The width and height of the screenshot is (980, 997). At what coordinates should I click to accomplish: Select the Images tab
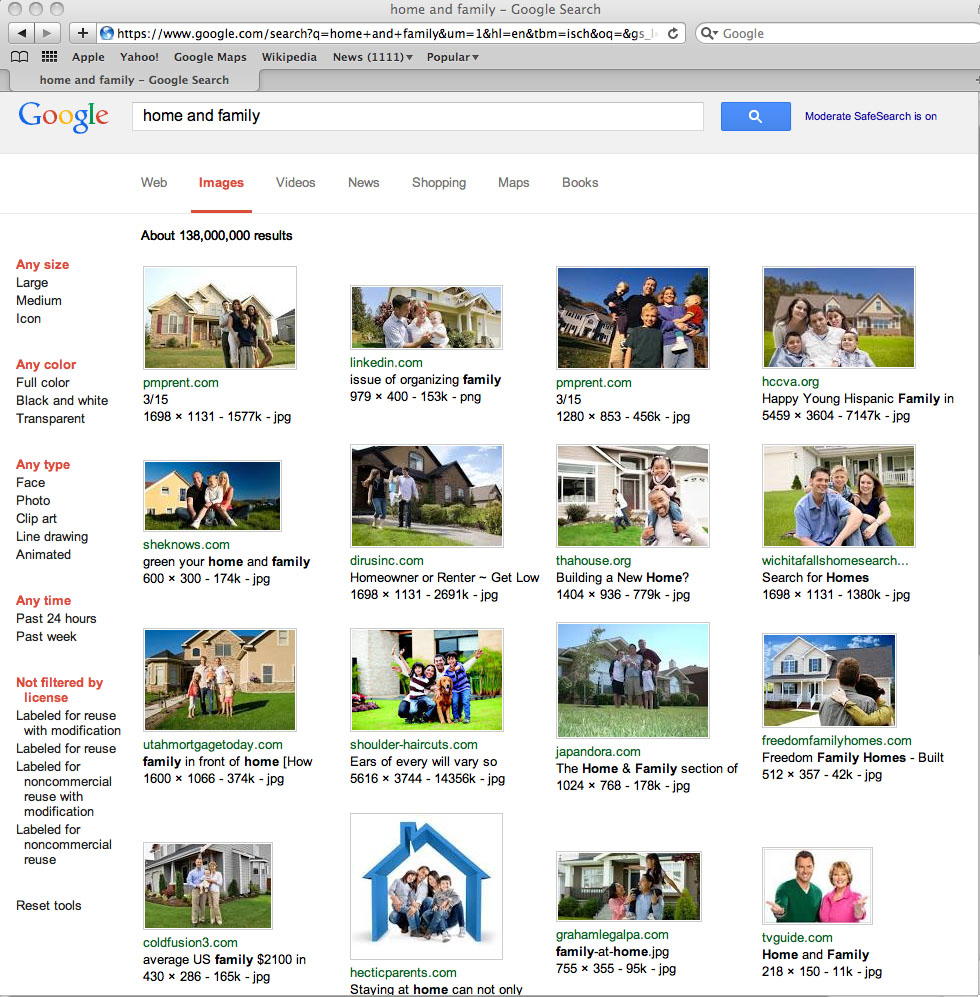click(x=221, y=182)
